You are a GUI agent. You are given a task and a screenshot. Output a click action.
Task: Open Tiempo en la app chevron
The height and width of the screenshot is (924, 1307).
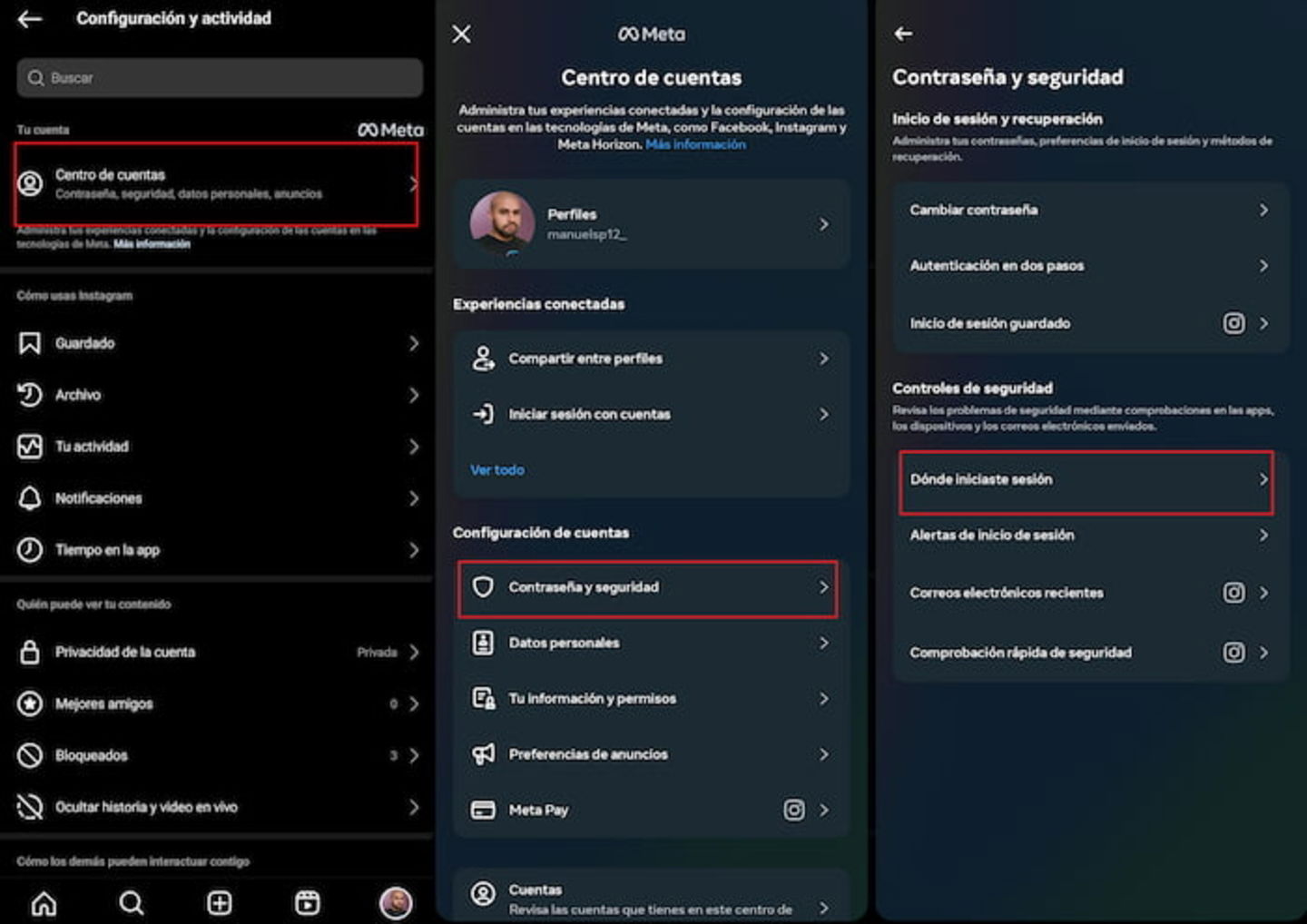point(413,550)
